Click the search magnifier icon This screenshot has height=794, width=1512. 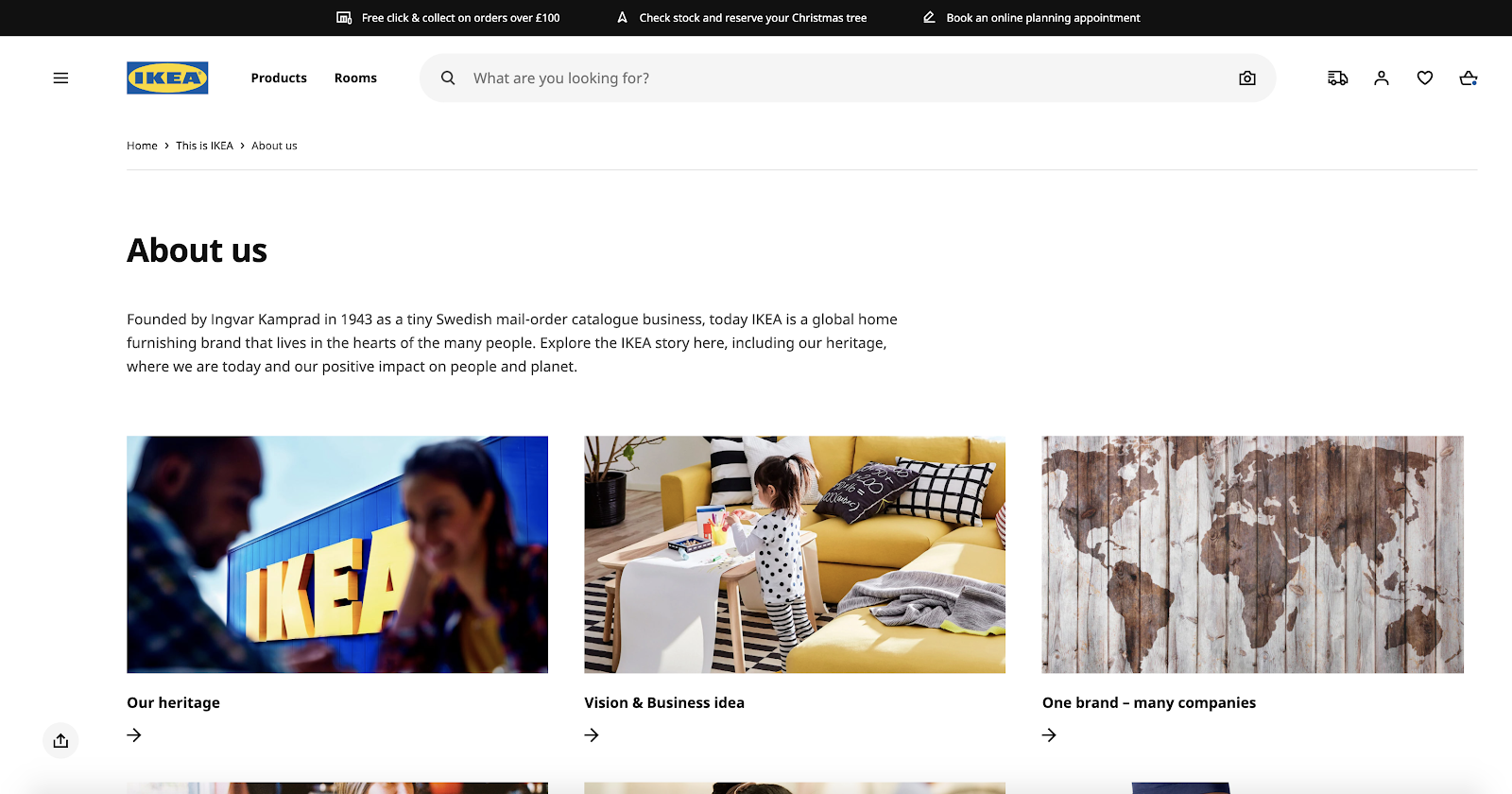(448, 78)
